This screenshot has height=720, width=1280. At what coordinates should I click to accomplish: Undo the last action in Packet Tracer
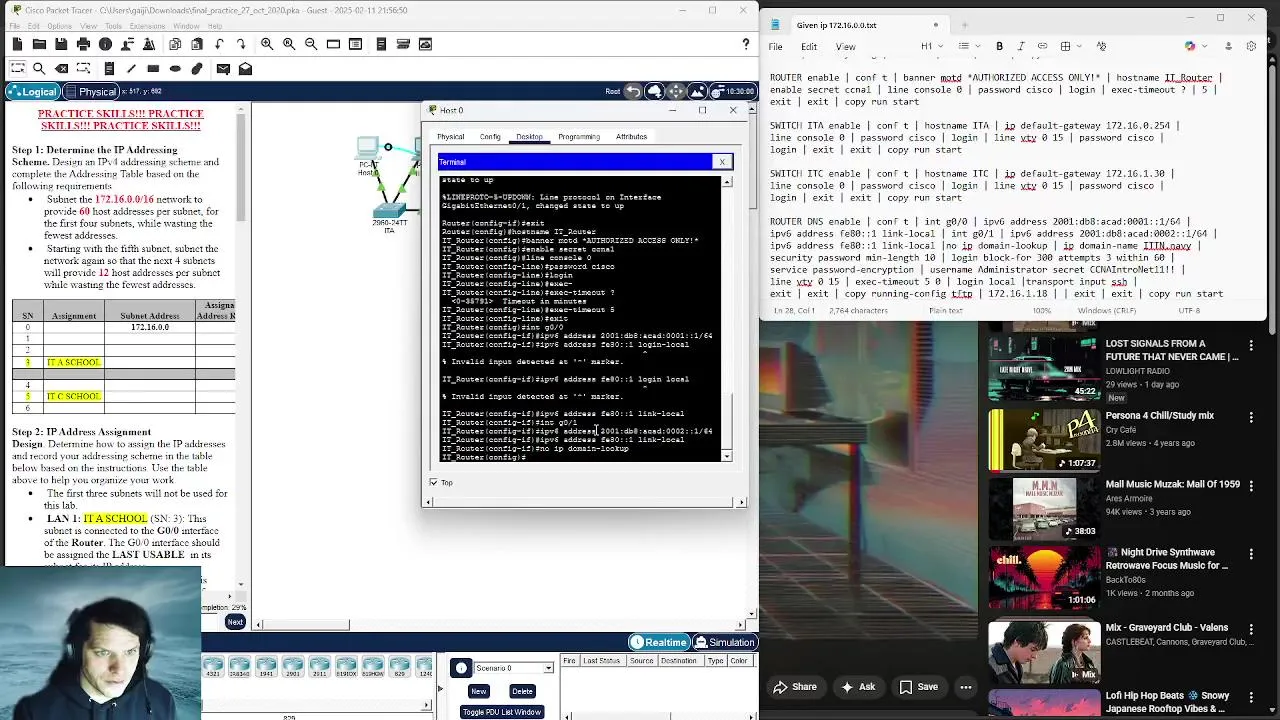[x=219, y=44]
